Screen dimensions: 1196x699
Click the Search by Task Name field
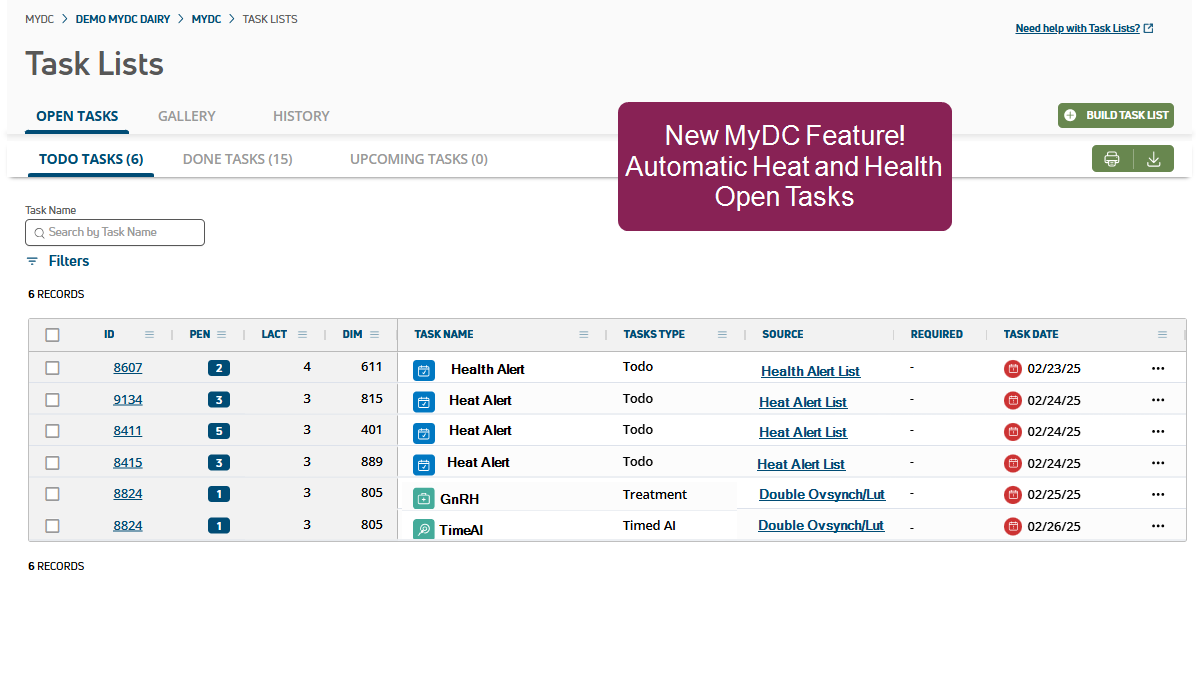click(x=115, y=232)
